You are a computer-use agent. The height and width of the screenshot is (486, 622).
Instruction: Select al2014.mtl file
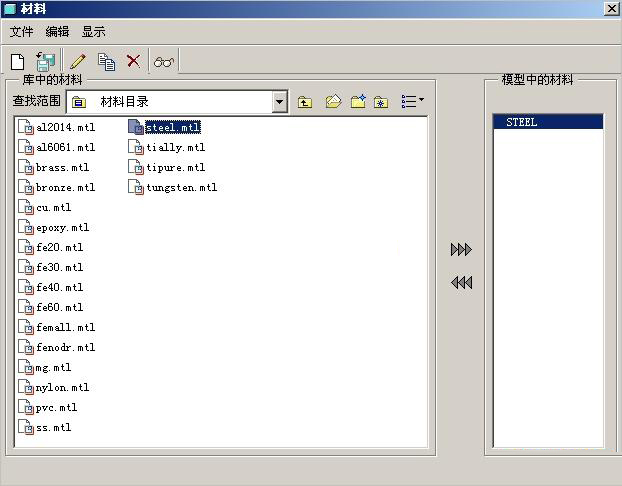pos(57,127)
